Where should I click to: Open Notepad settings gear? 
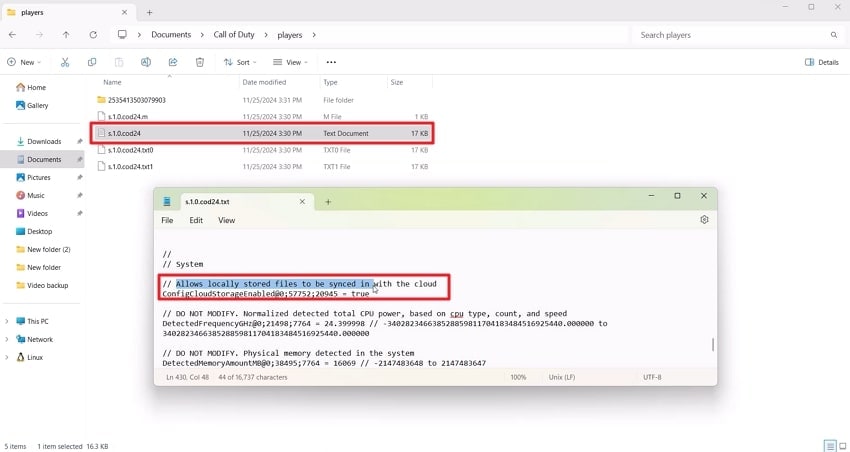704,219
